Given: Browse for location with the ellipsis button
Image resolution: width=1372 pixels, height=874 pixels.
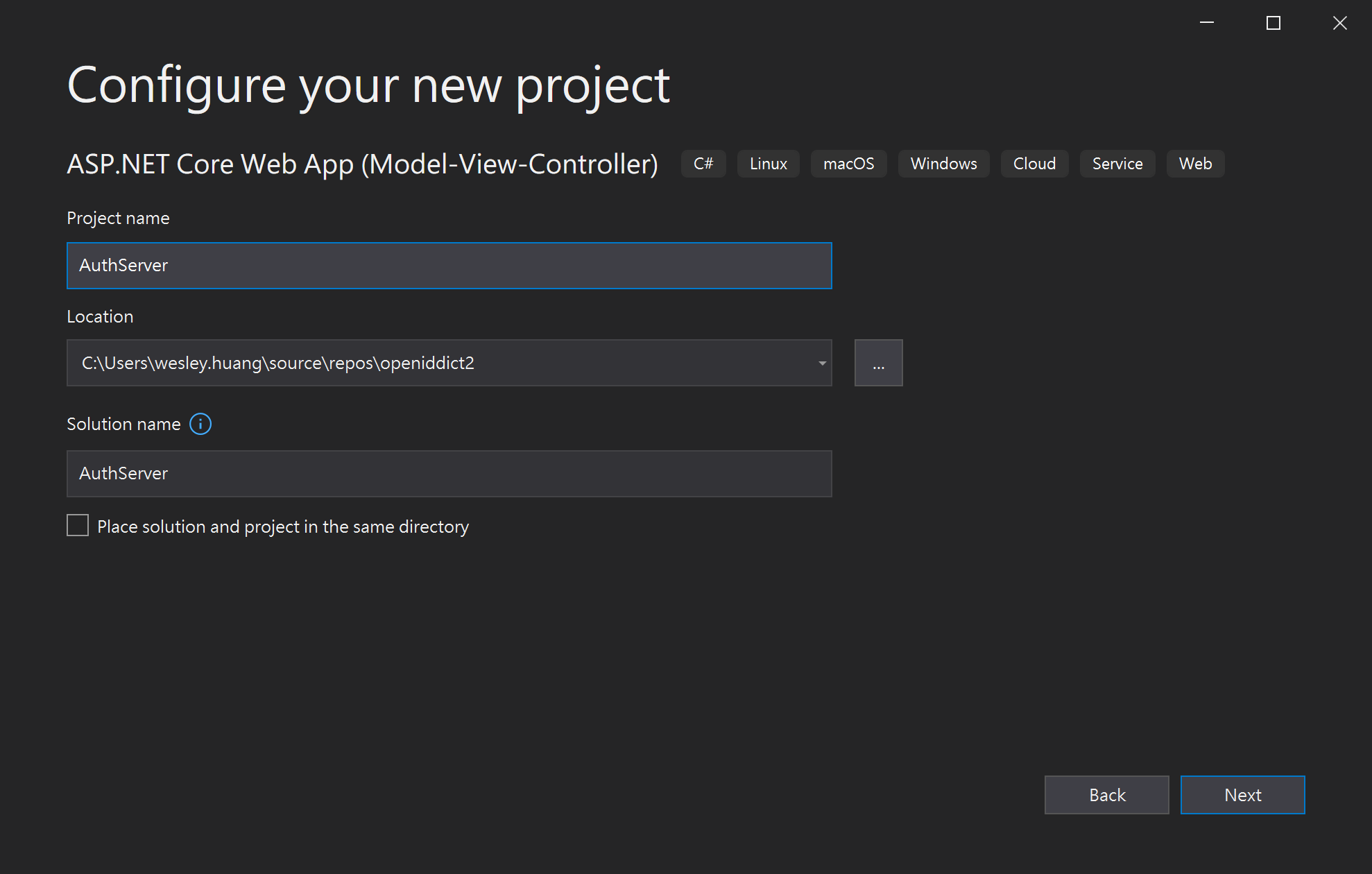Looking at the screenshot, I should coord(878,363).
